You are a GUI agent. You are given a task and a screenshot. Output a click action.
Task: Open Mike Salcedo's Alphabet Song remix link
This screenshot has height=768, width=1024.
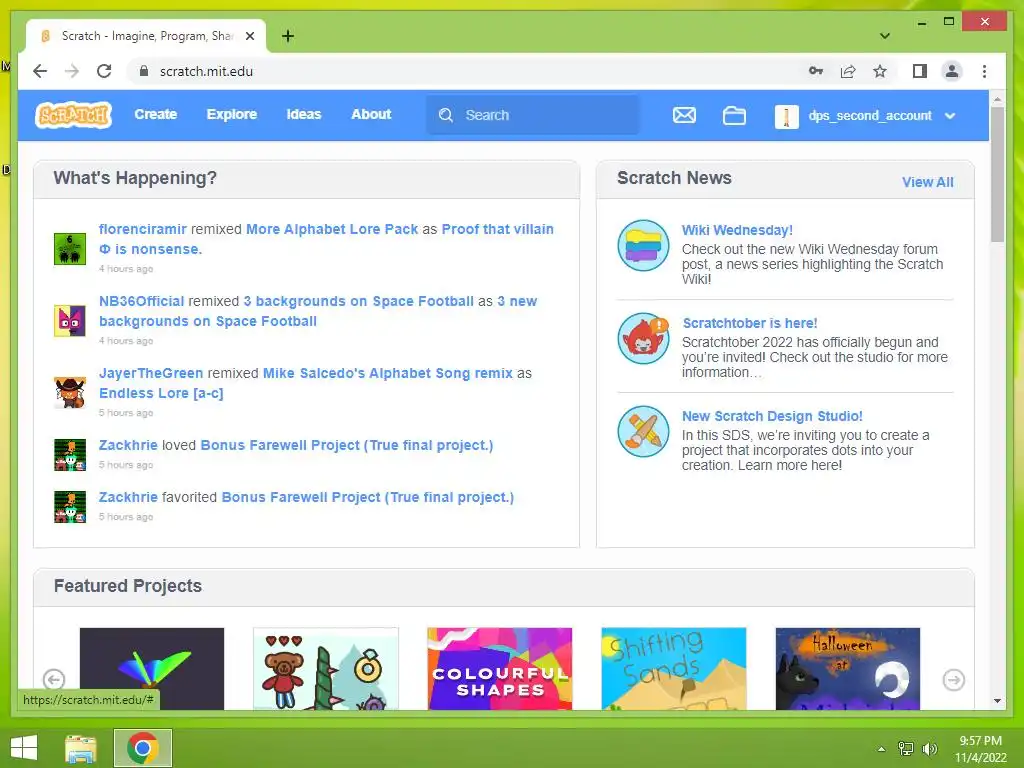pos(387,373)
